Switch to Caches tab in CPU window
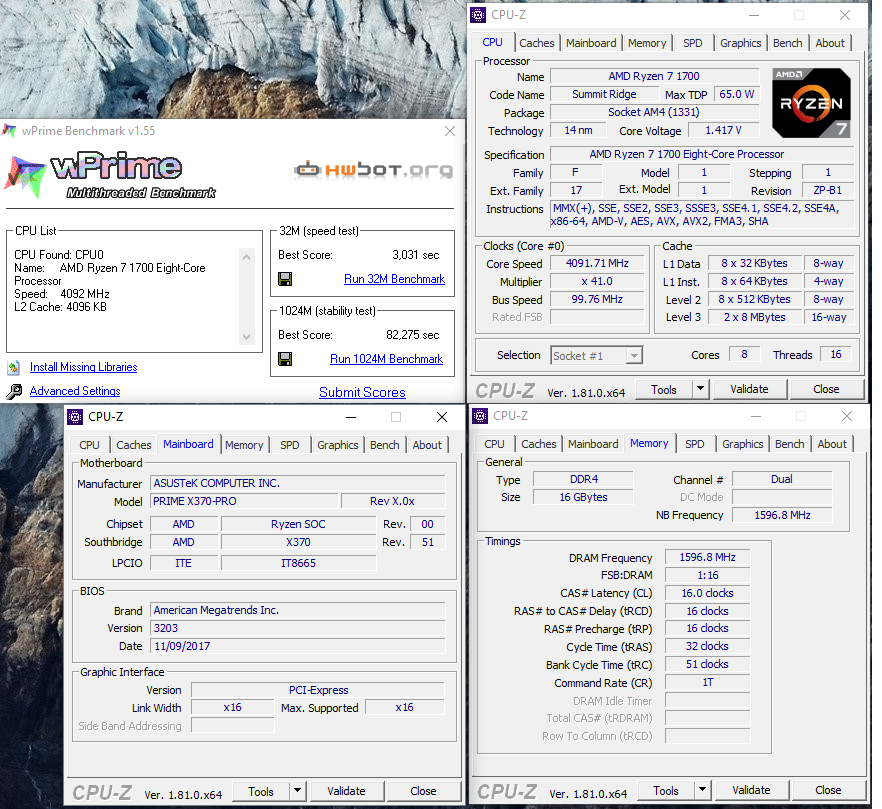Viewport: 882px width, 809px height. click(x=537, y=43)
